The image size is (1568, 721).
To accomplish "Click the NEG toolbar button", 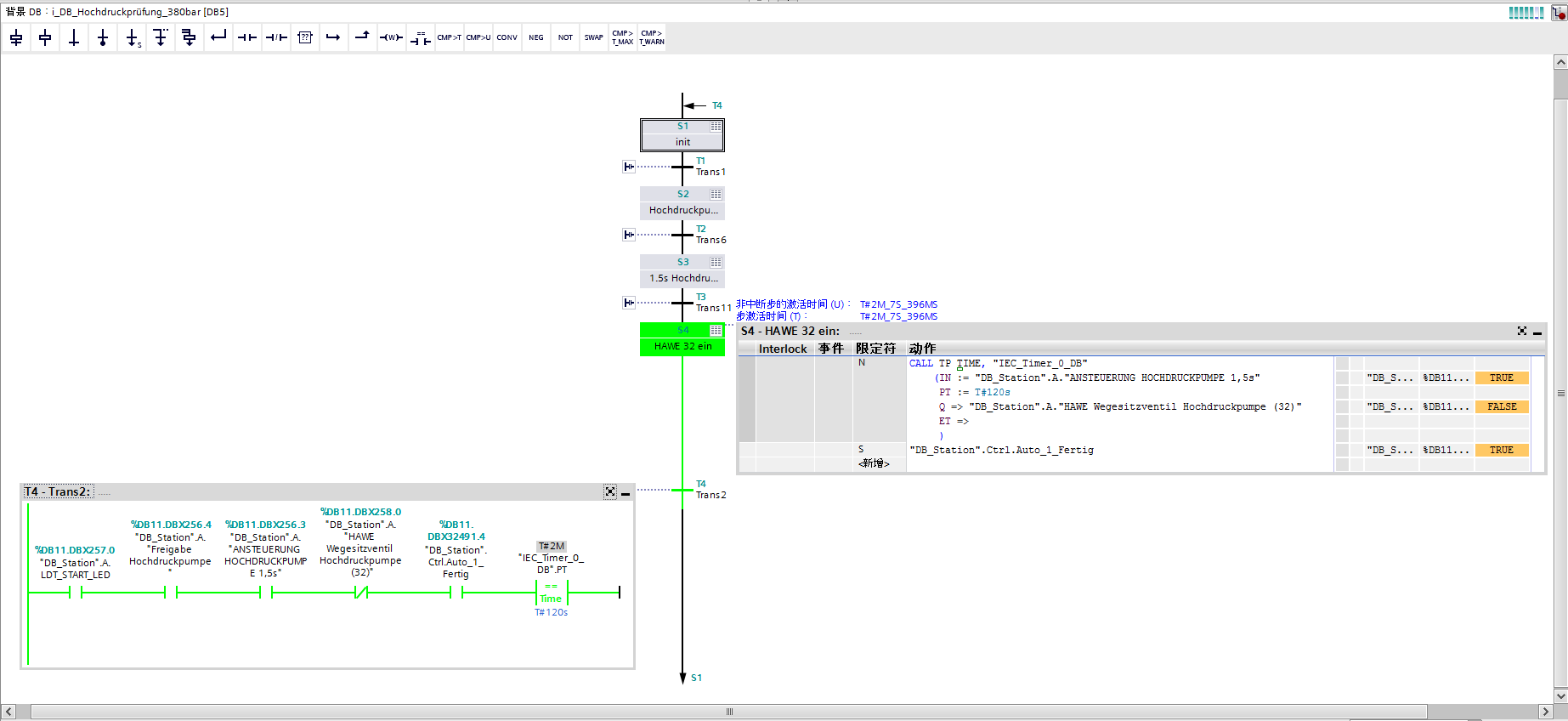I will (x=535, y=37).
